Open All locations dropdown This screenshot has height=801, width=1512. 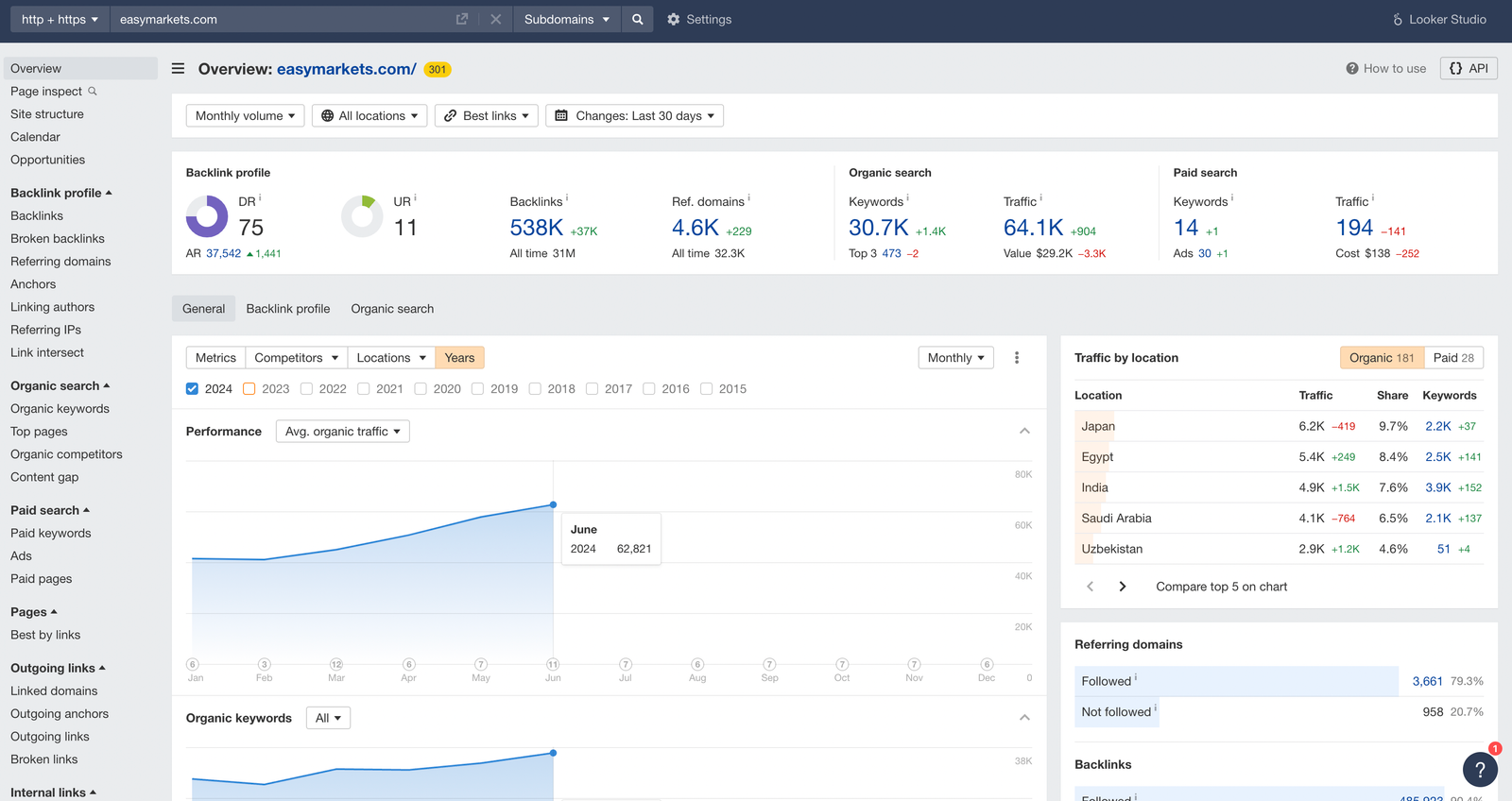point(369,115)
